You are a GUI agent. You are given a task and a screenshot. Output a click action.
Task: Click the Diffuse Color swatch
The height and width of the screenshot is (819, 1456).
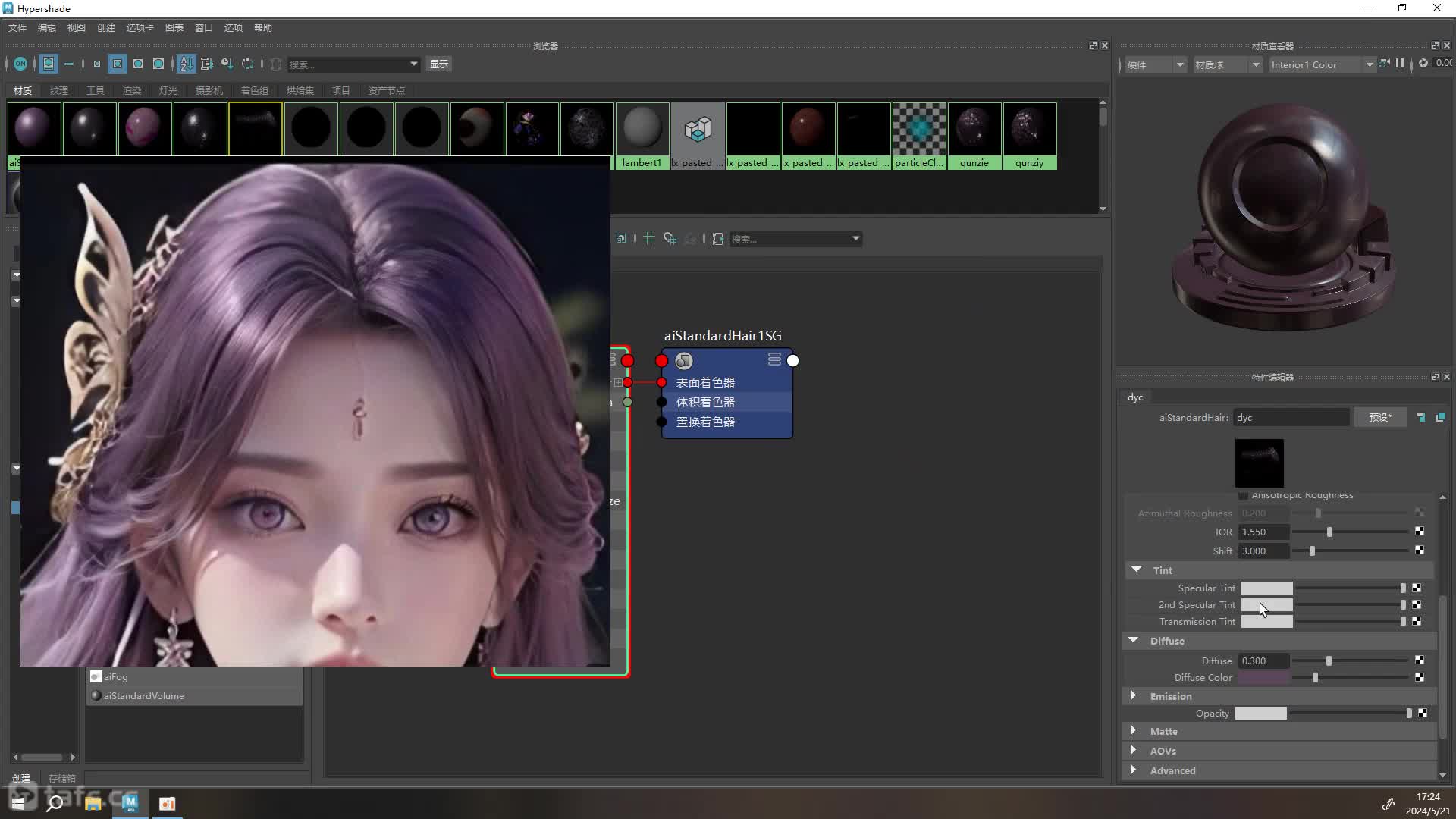point(1263,678)
